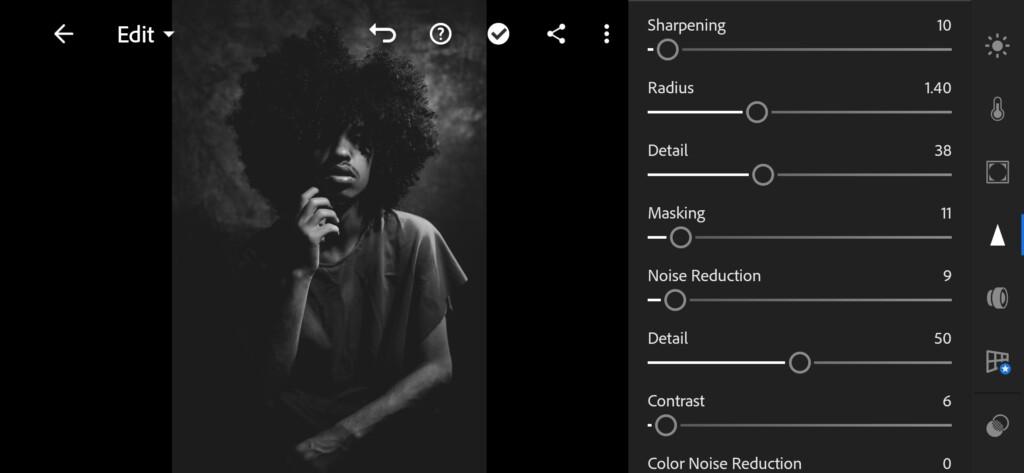Open help via the question mark icon
This screenshot has height=473, width=1024.
(x=441, y=34)
